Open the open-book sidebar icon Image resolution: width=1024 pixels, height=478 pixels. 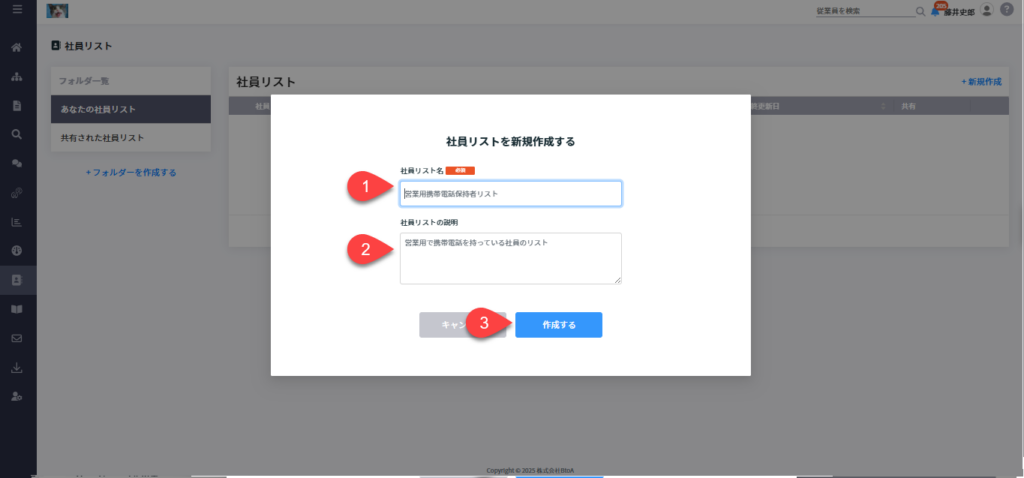(18, 309)
